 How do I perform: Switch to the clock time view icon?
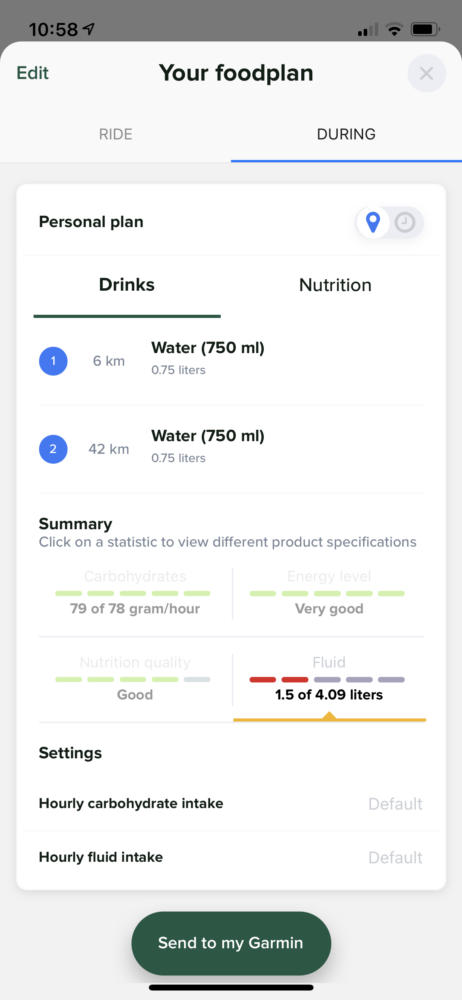(x=405, y=222)
